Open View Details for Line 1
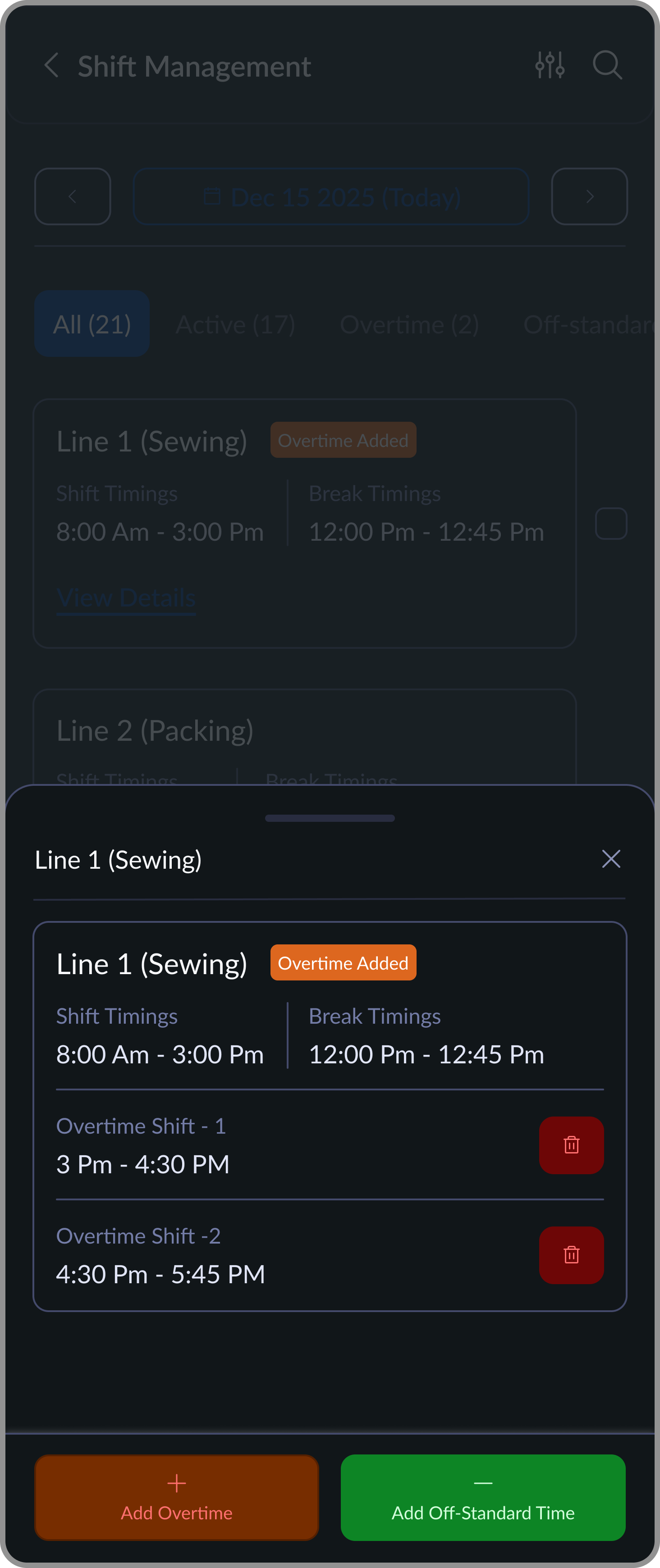 click(125, 597)
